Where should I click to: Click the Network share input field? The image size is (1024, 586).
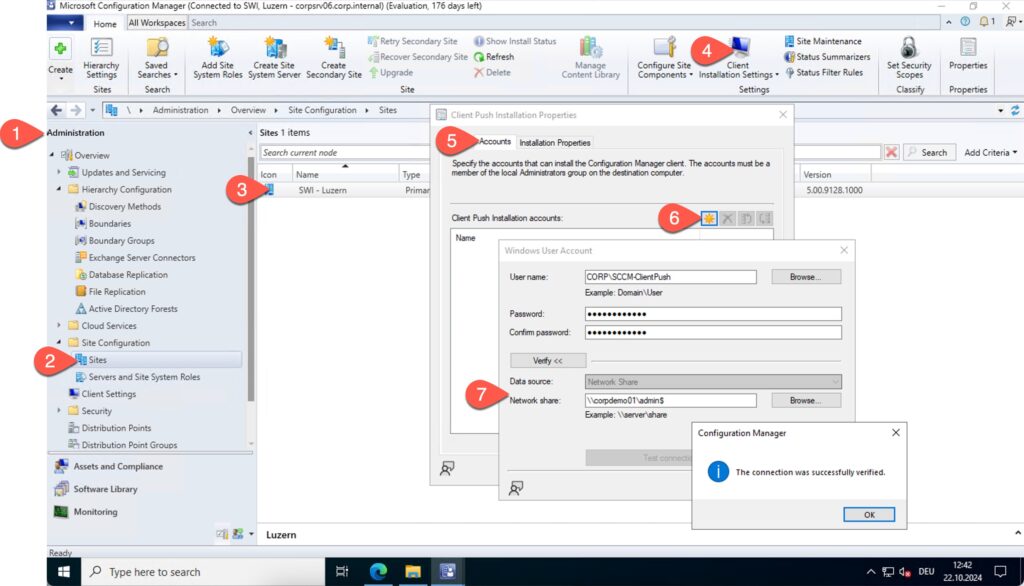(x=670, y=400)
